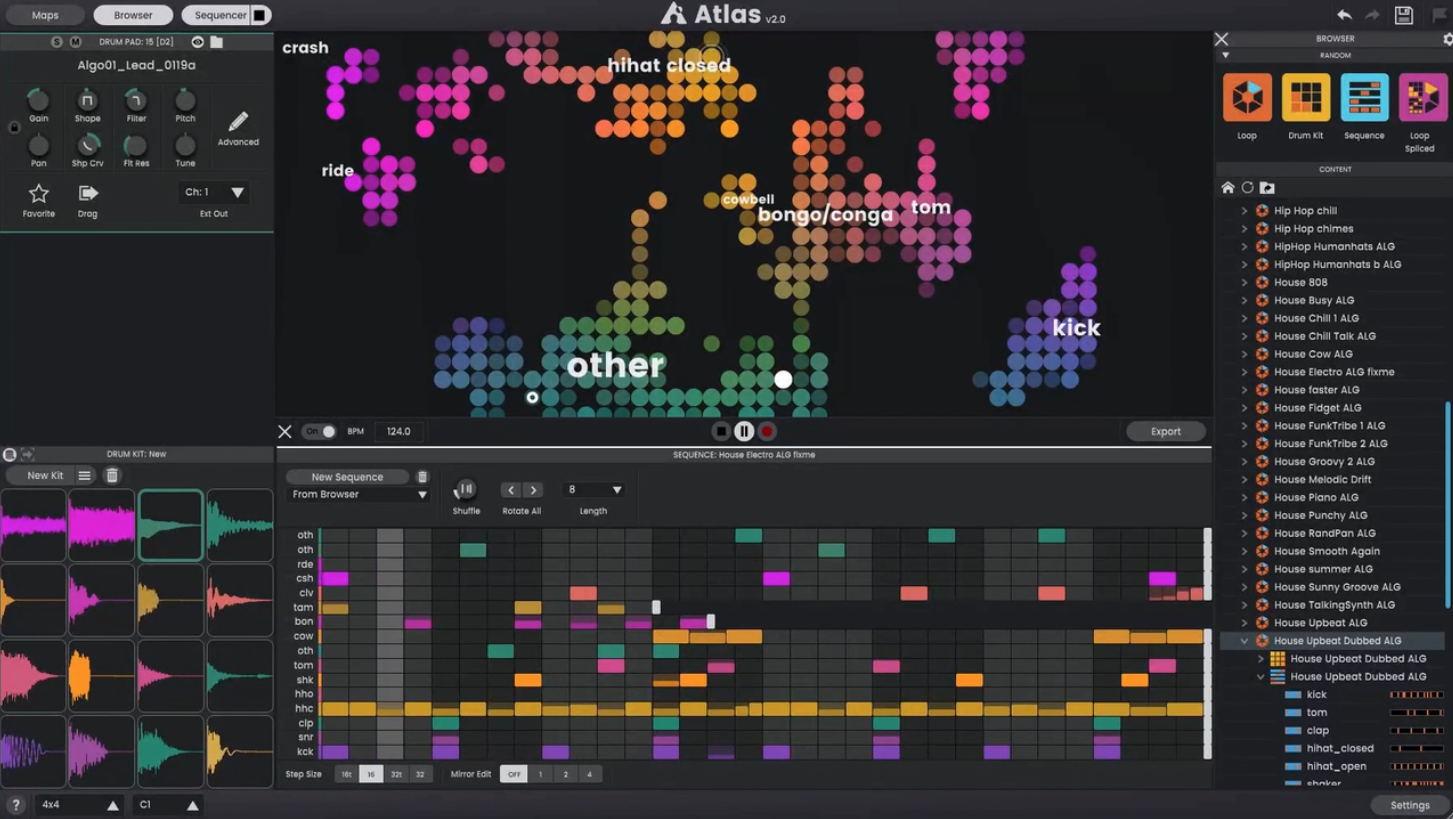1453x819 pixels.
Task: Switch to the Sequencer tab
Action: (220, 15)
